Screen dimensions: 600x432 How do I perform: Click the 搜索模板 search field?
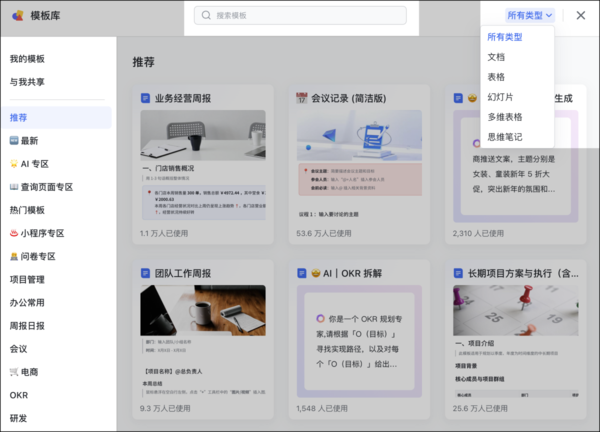click(x=300, y=16)
